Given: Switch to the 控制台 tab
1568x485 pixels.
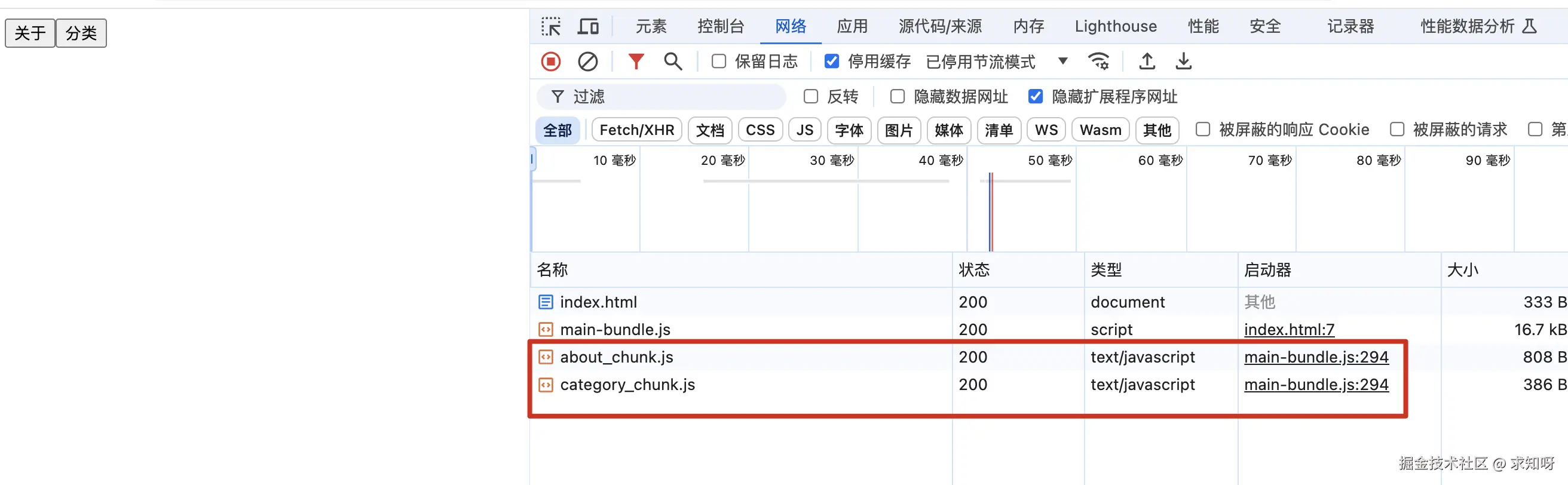Looking at the screenshot, I should (x=721, y=26).
